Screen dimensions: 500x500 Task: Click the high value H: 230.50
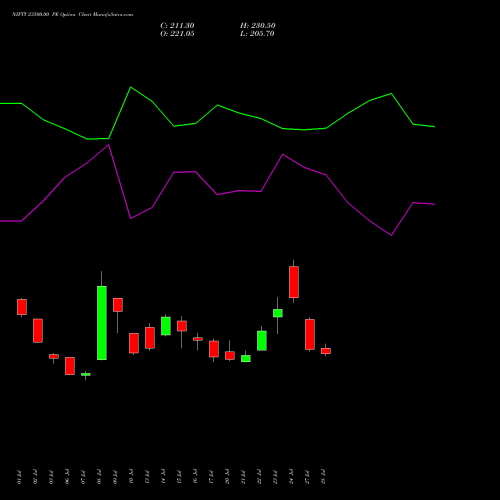coord(258,26)
